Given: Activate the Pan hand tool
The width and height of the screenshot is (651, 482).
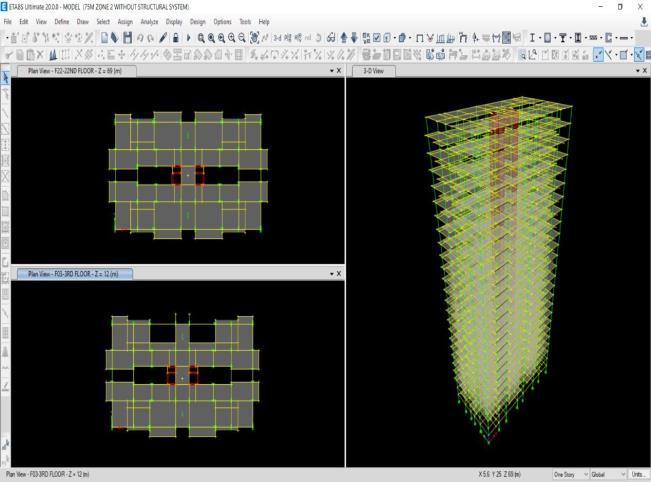Looking at the screenshot, I should point(255,38).
